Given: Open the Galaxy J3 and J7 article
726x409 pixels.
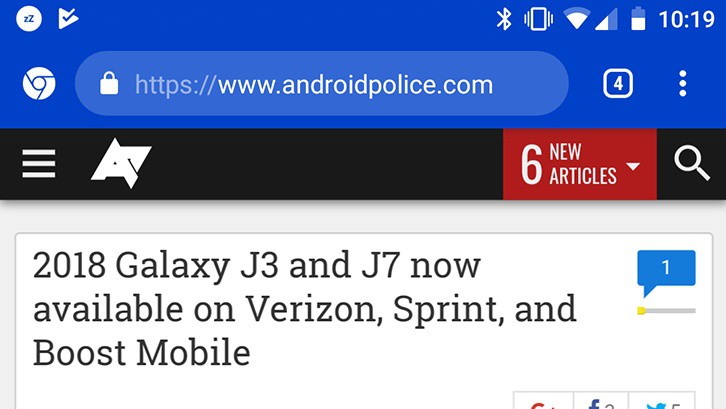Looking at the screenshot, I should click(x=305, y=308).
